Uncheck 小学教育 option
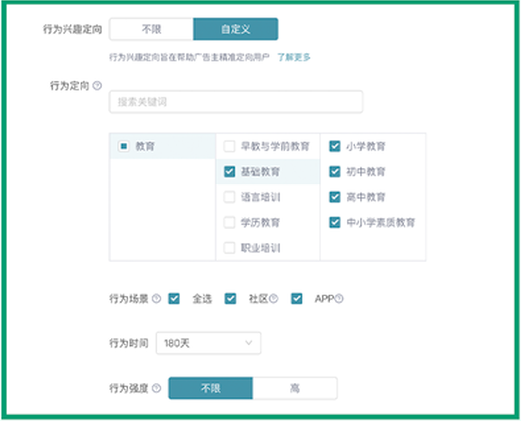The image size is (521, 421). click(335, 146)
